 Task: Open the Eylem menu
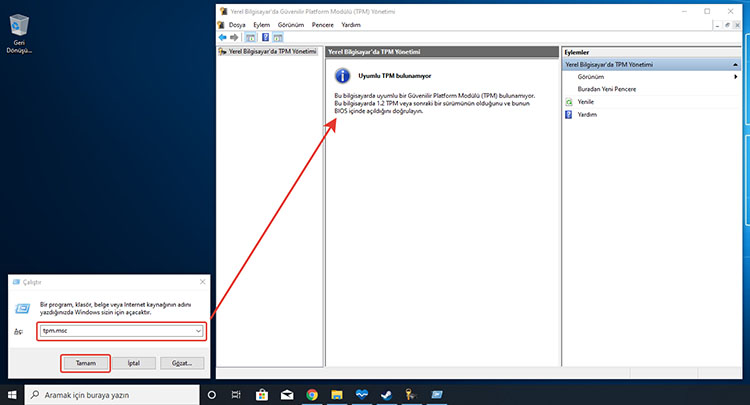pos(262,24)
